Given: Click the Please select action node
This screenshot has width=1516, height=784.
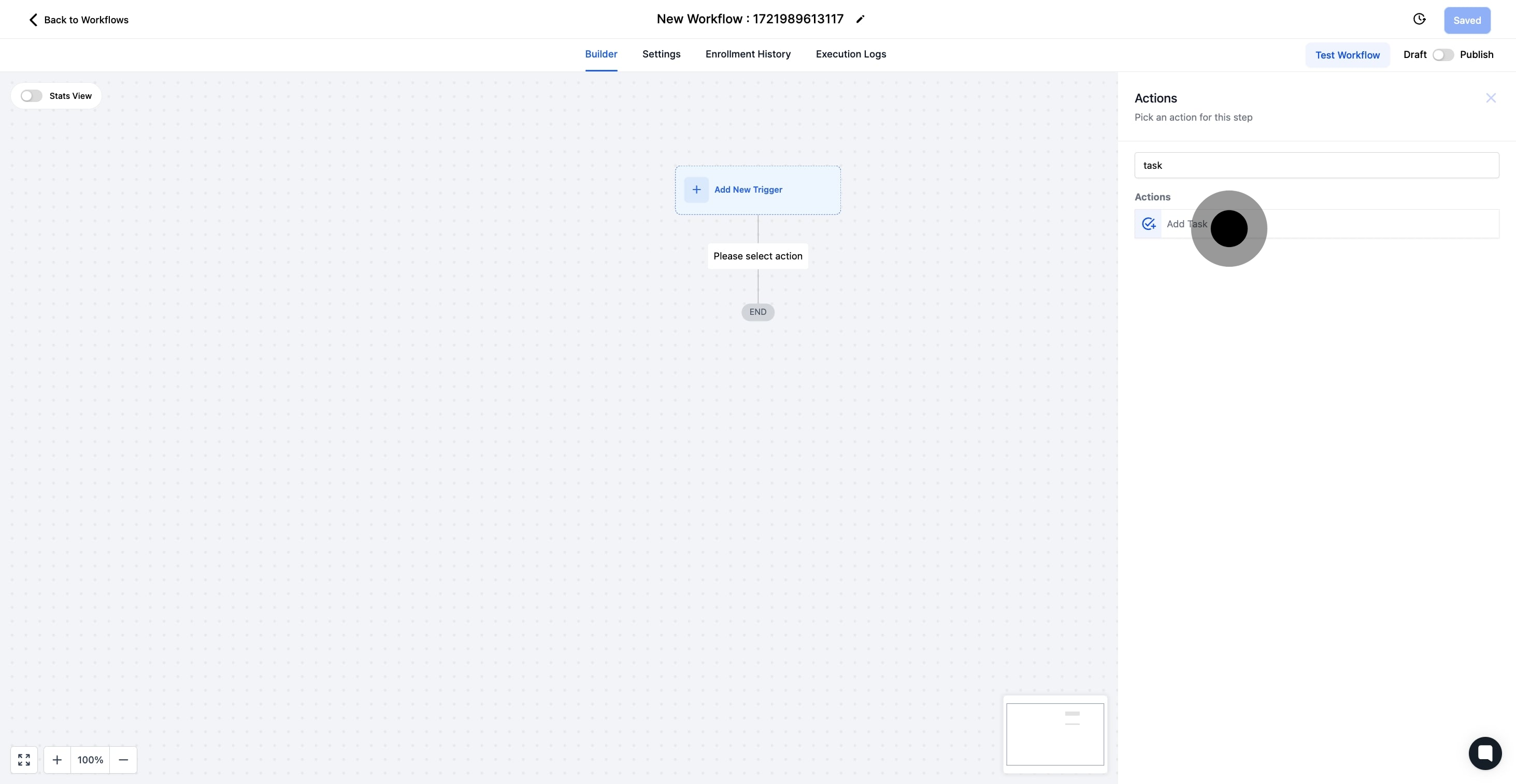Looking at the screenshot, I should point(758,256).
